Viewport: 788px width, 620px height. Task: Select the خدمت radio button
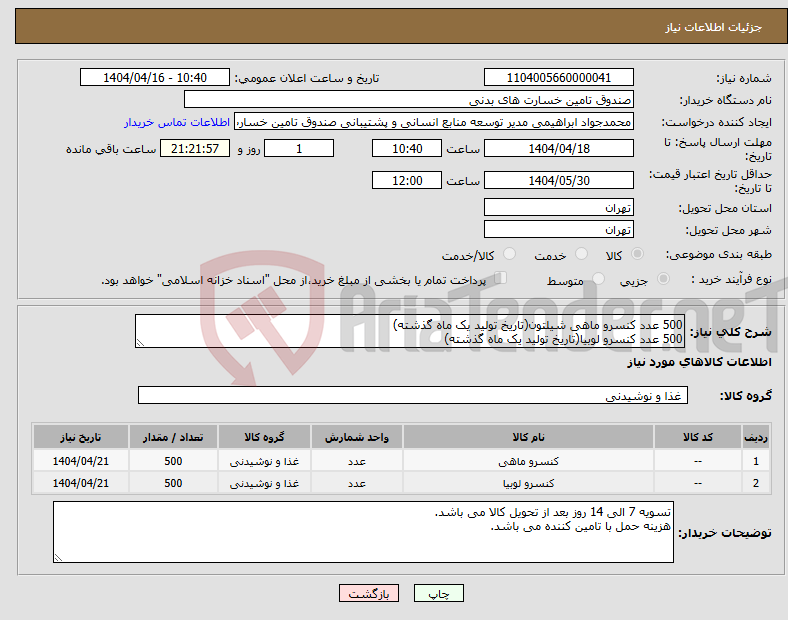tap(581, 254)
